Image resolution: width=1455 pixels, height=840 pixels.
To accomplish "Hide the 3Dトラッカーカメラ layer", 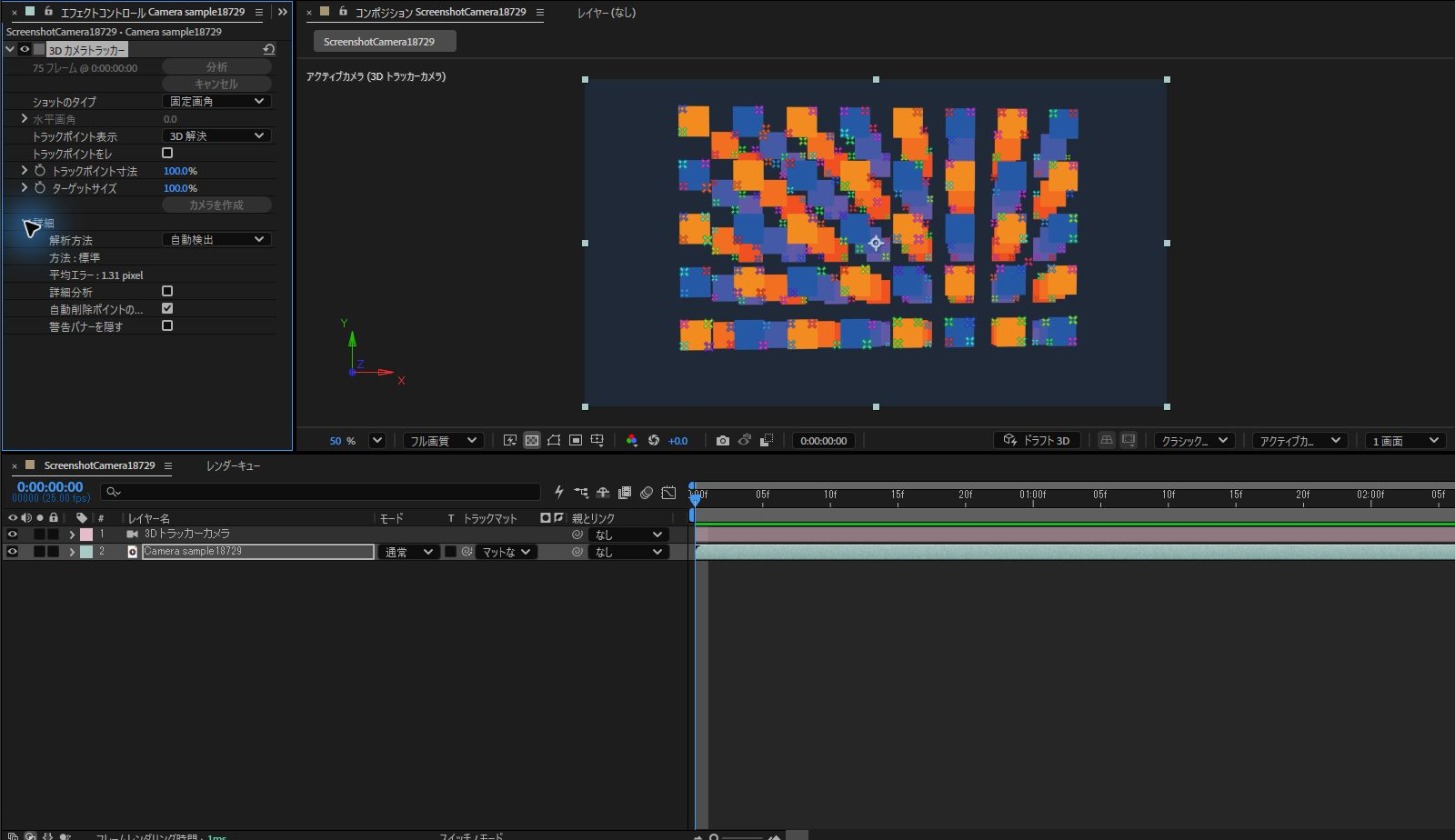I will coord(12,535).
